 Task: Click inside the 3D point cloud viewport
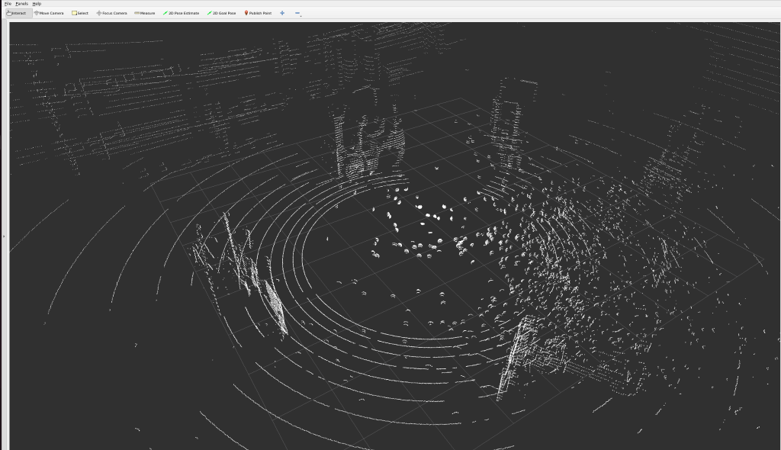[x=394, y=236]
